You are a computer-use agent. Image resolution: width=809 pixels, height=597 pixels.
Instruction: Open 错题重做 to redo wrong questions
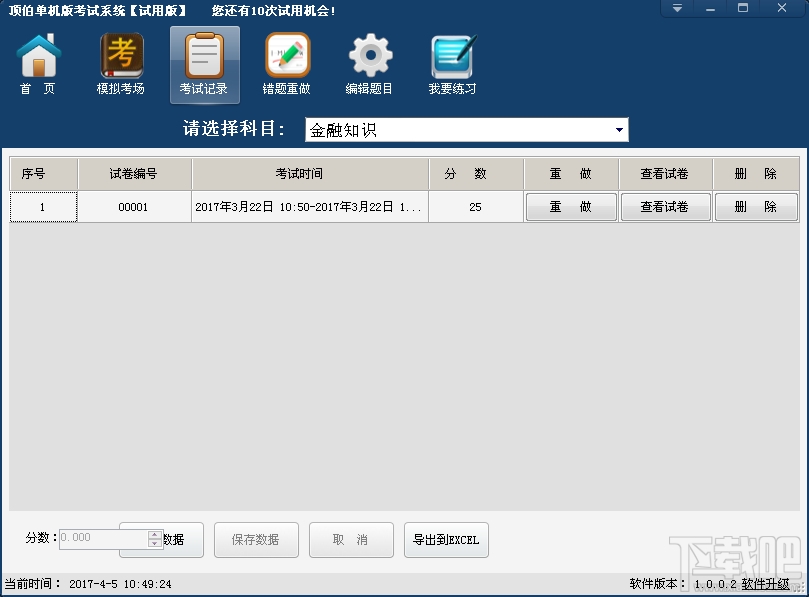[286, 62]
